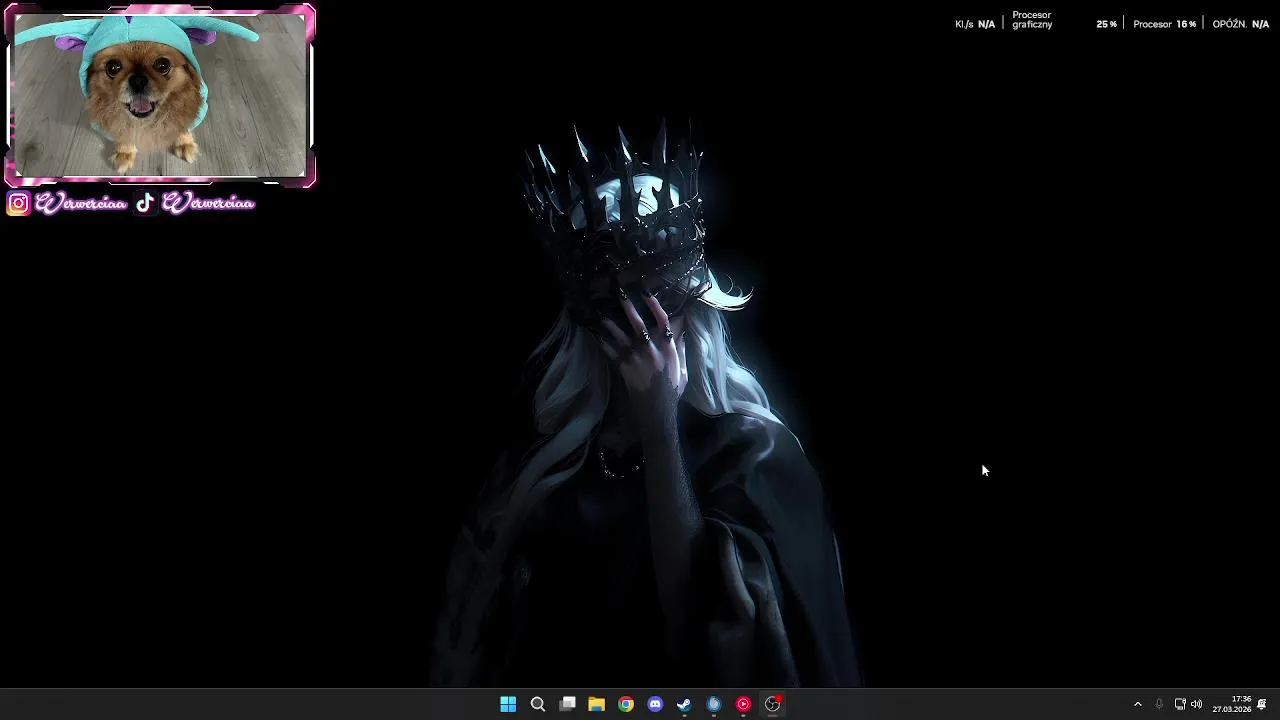The image size is (1280, 720).
Task: Switch to OBS Studio in taskbar
Action: pyautogui.click(x=773, y=704)
